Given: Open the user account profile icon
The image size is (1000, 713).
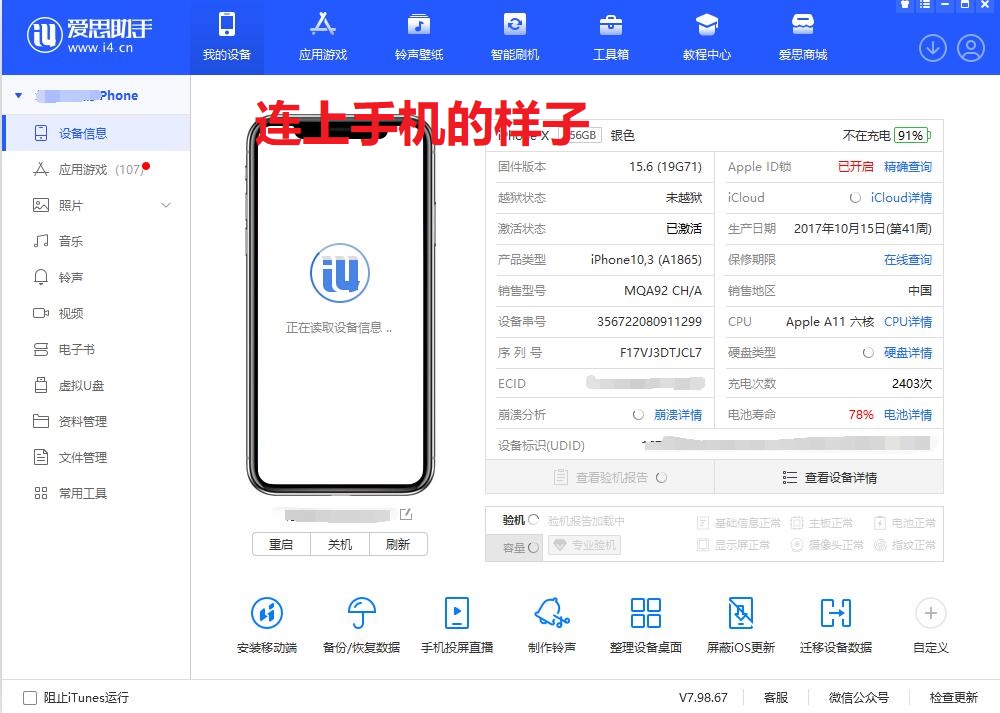Looking at the screenshot, I should [x=971, y=48].
